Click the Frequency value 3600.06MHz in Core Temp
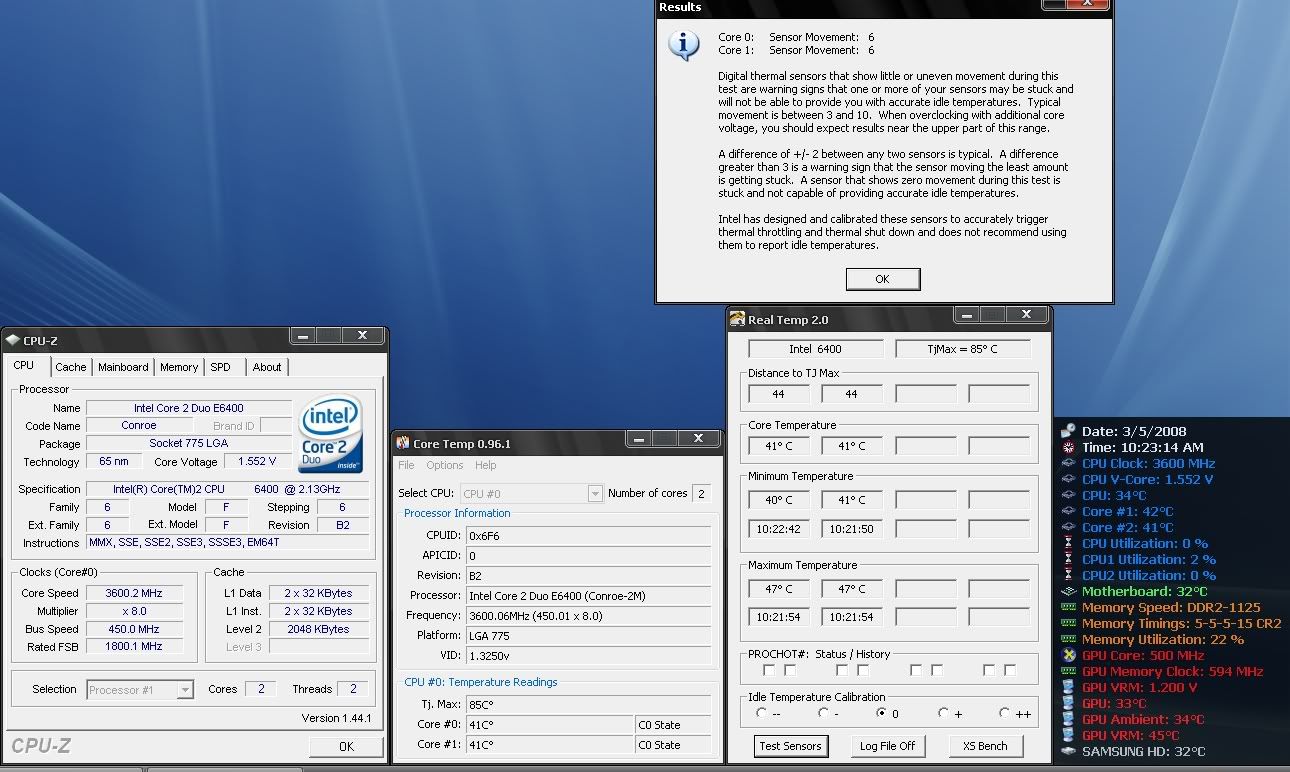 point(588,616)
